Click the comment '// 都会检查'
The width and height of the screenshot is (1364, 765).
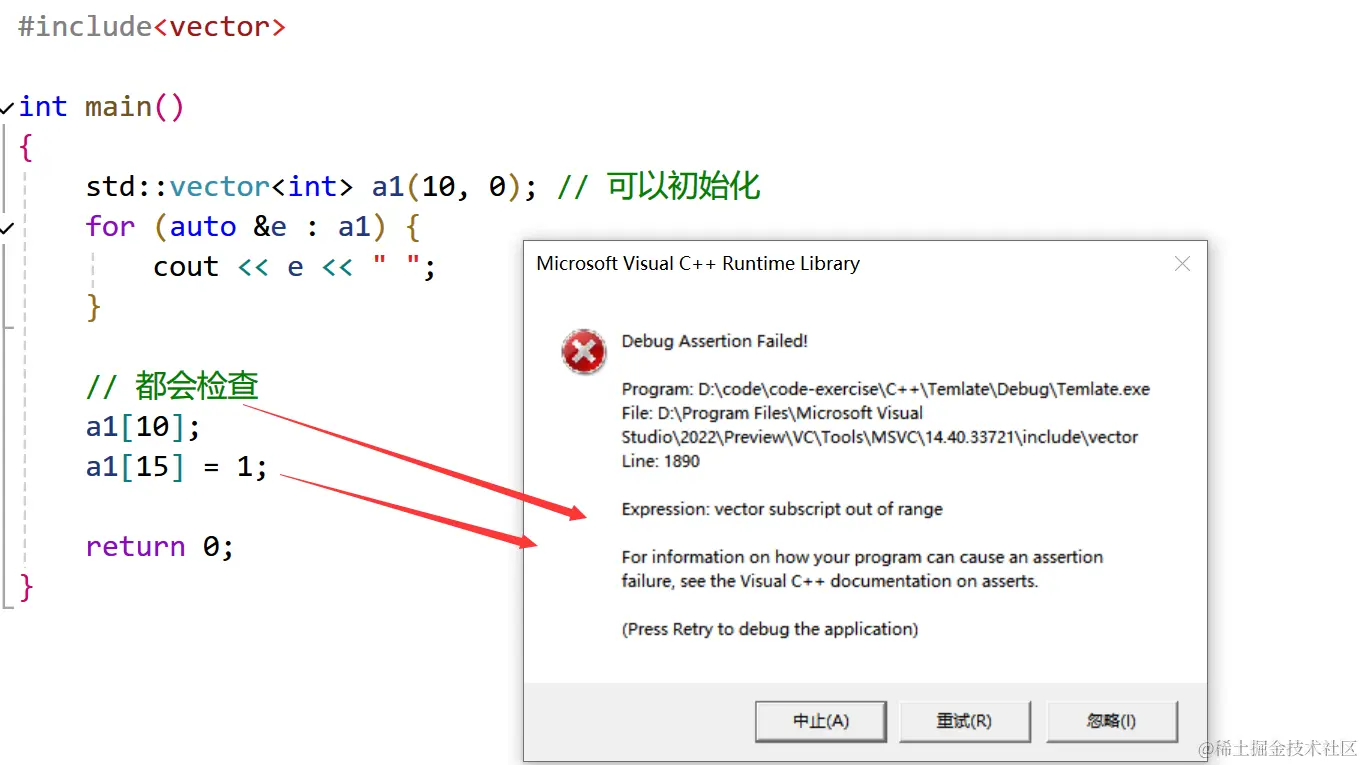pyautogui.click(x=172, y=386)
